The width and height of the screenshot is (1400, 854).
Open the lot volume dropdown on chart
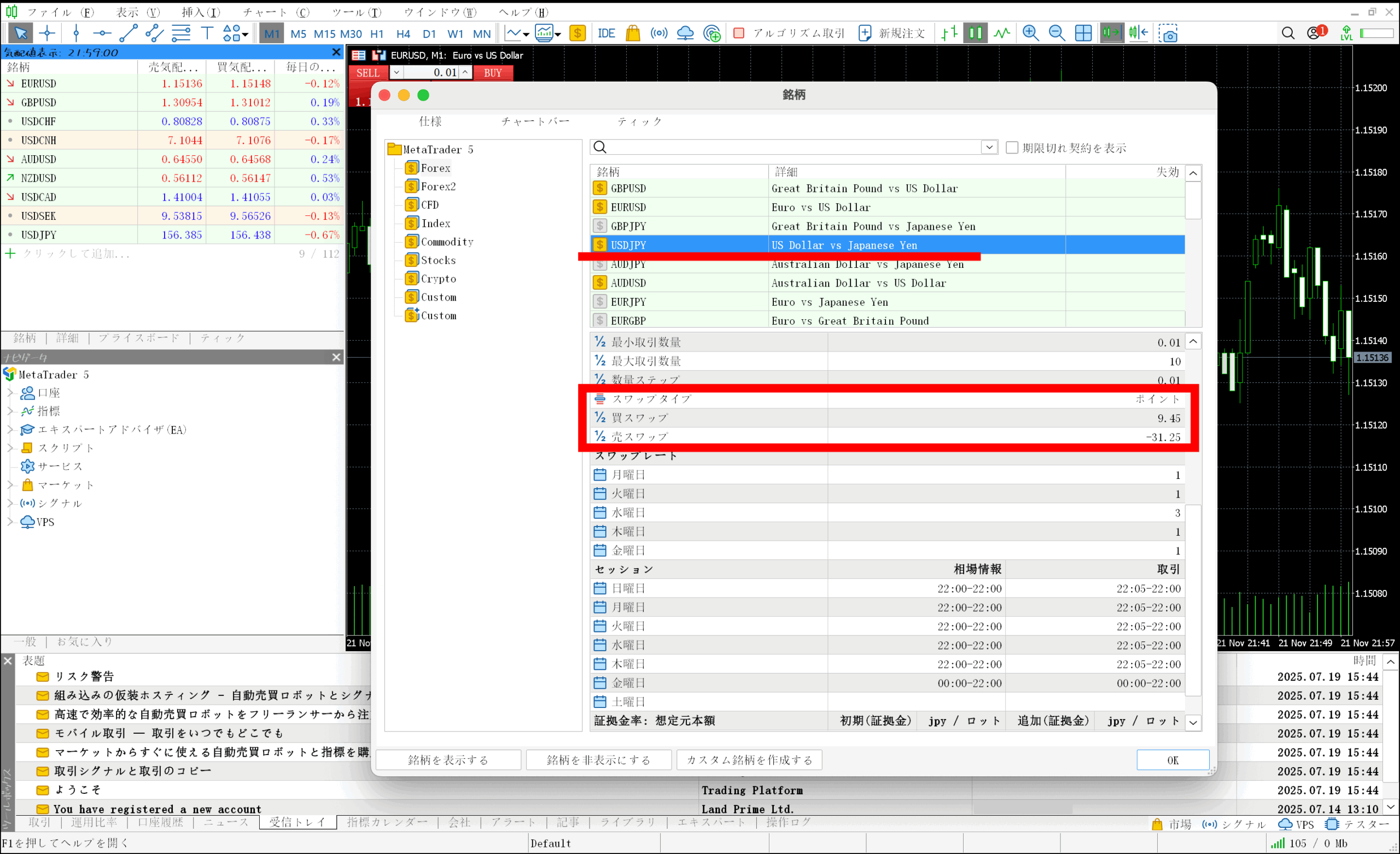pos(396,73)
